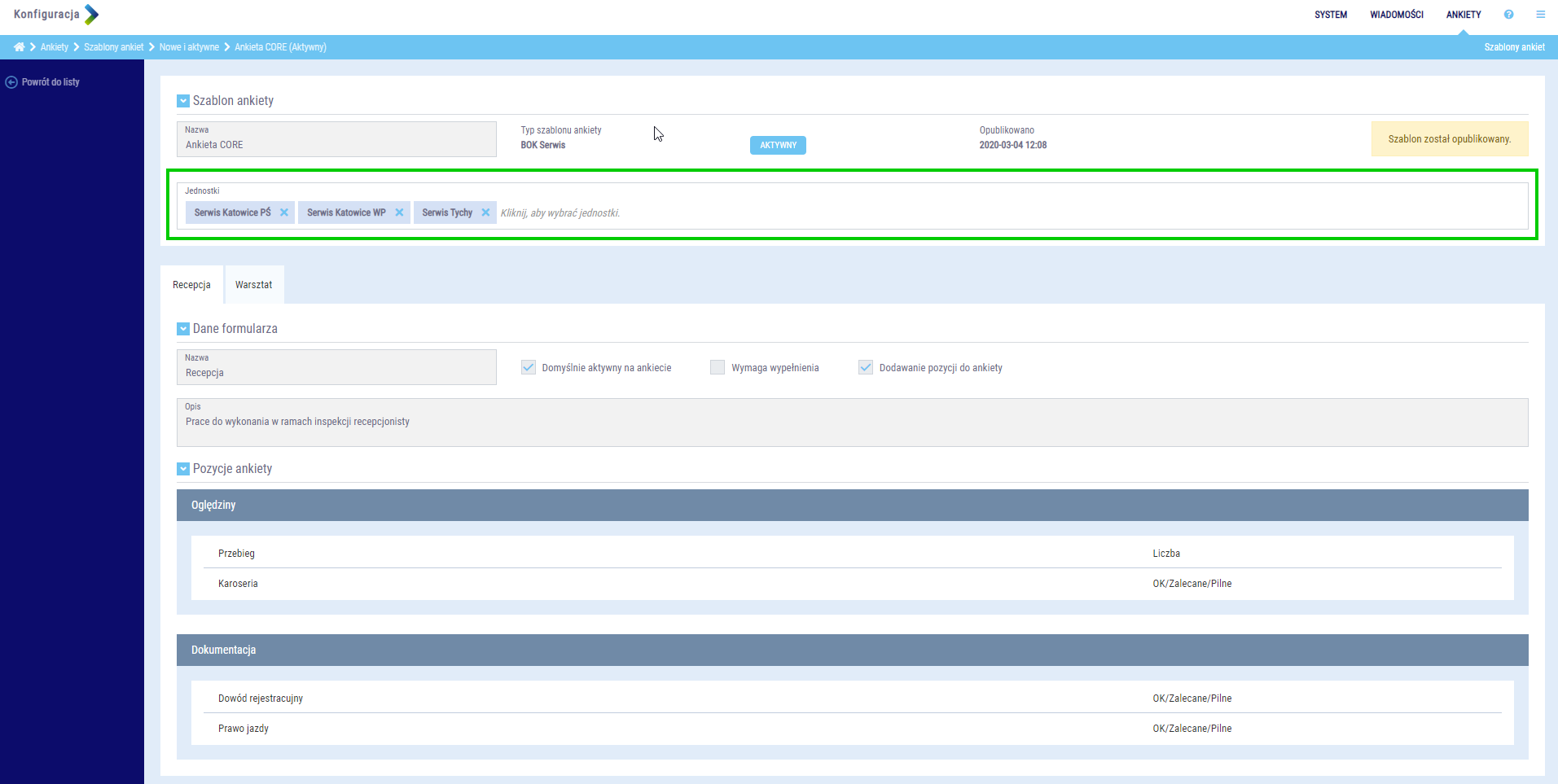Enable Wymaga wypełnienia checkbox

(718, 367)
